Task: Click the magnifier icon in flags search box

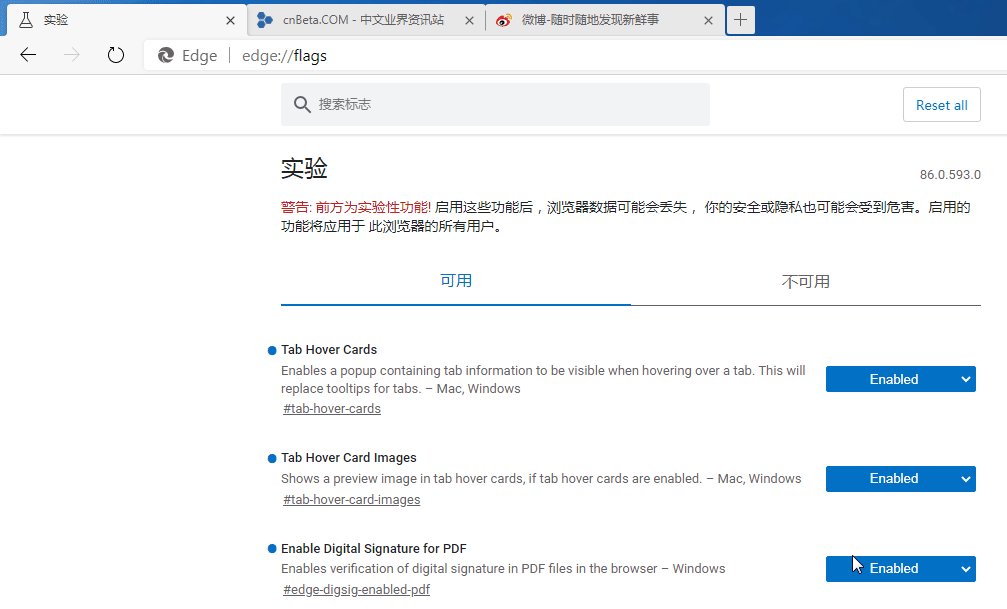Action: click(x=302, y=104)
